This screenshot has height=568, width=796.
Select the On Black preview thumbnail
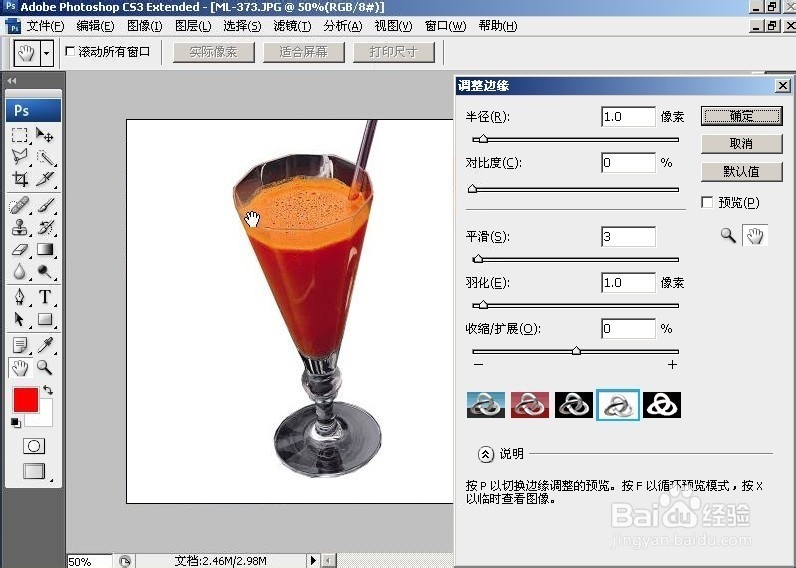click(574, 405)
